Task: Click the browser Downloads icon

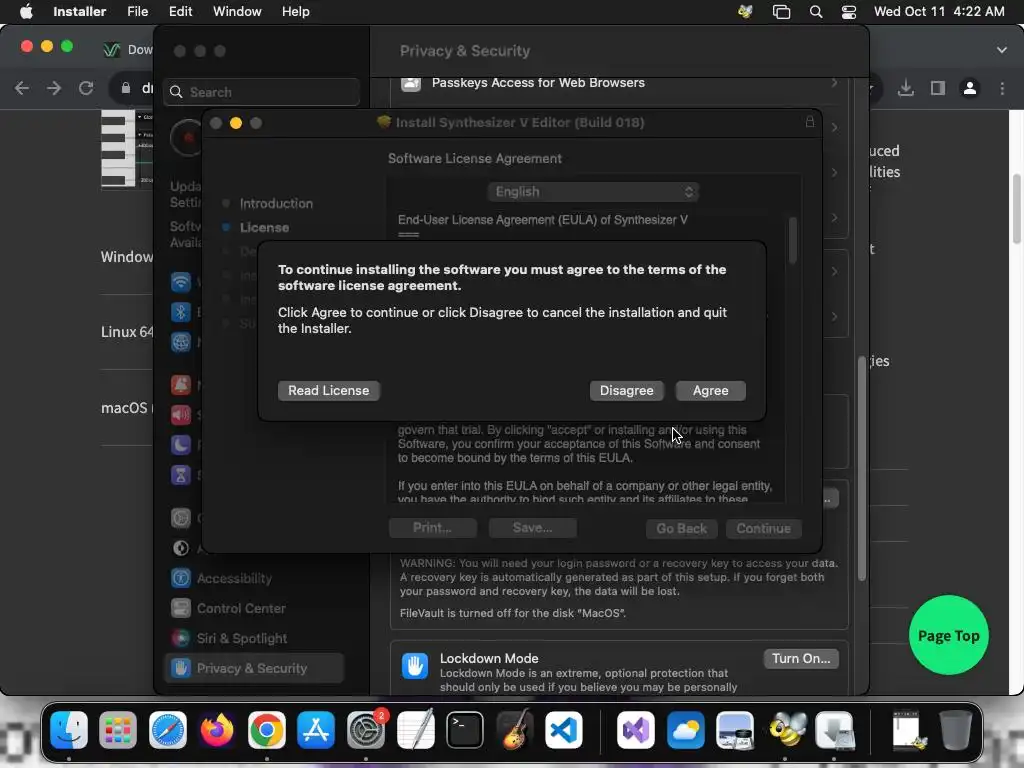Action: click(905, 88)
